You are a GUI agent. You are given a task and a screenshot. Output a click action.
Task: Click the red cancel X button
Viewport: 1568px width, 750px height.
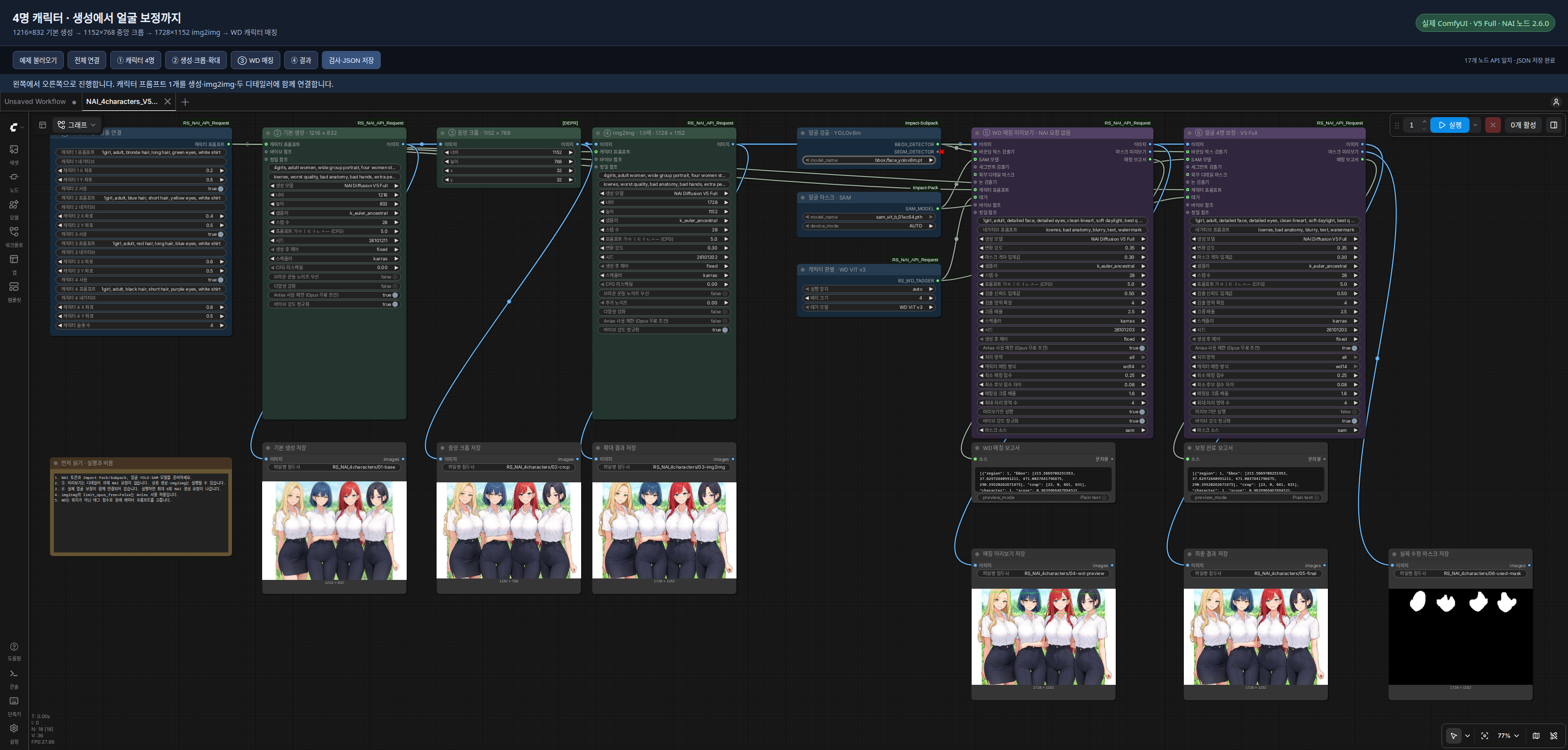pyautogui.click(x=1493, y=125)
